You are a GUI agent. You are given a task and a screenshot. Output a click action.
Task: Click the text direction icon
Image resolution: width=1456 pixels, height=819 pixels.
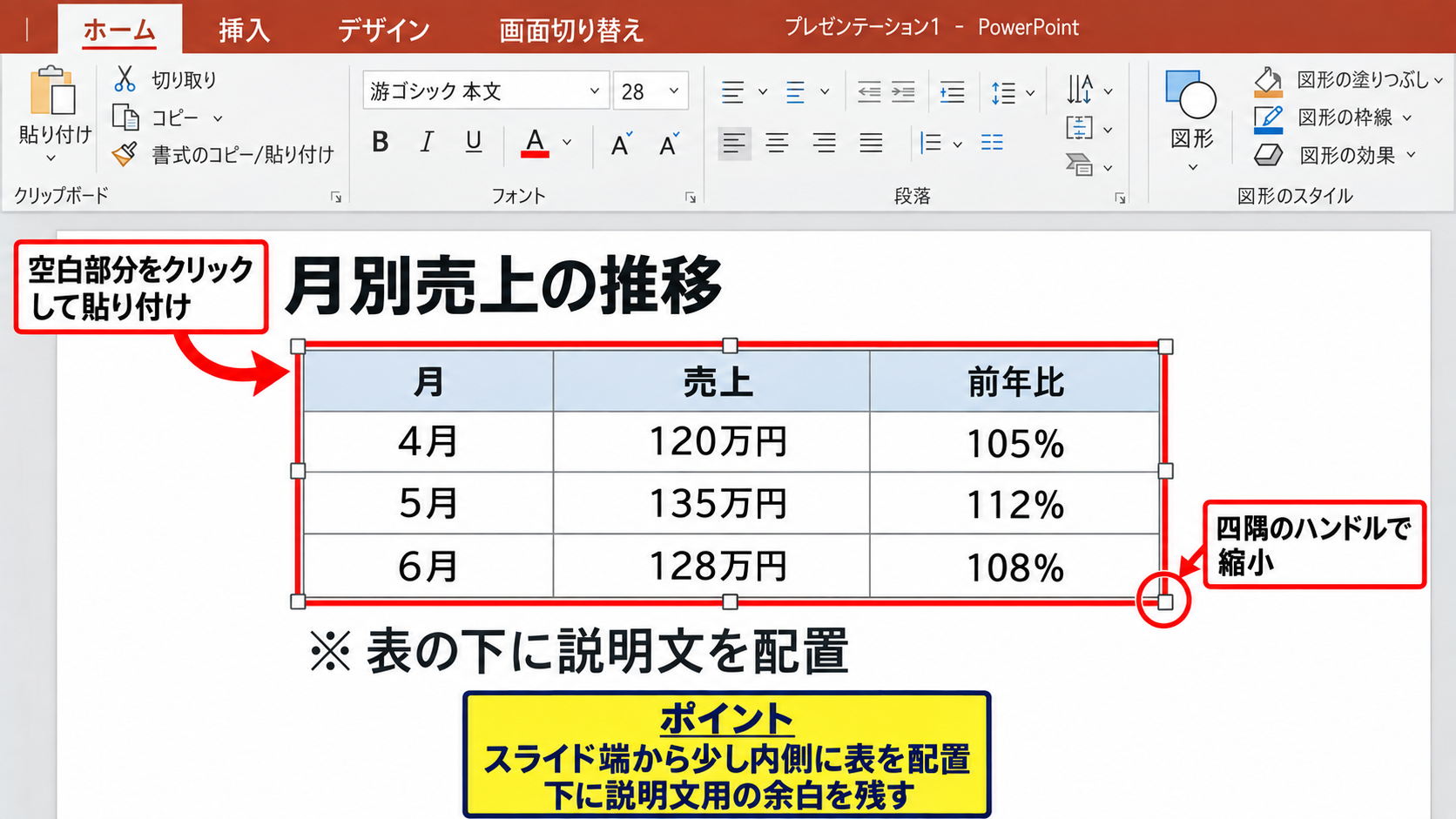[1080, 89]
